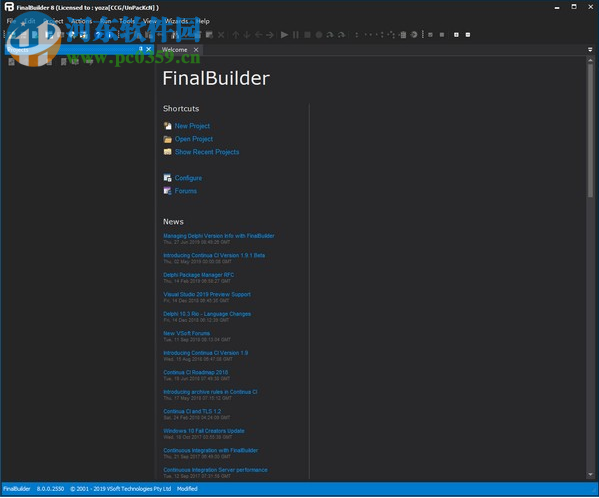Click the scroll-up arrow of the Welcome page

591,60
